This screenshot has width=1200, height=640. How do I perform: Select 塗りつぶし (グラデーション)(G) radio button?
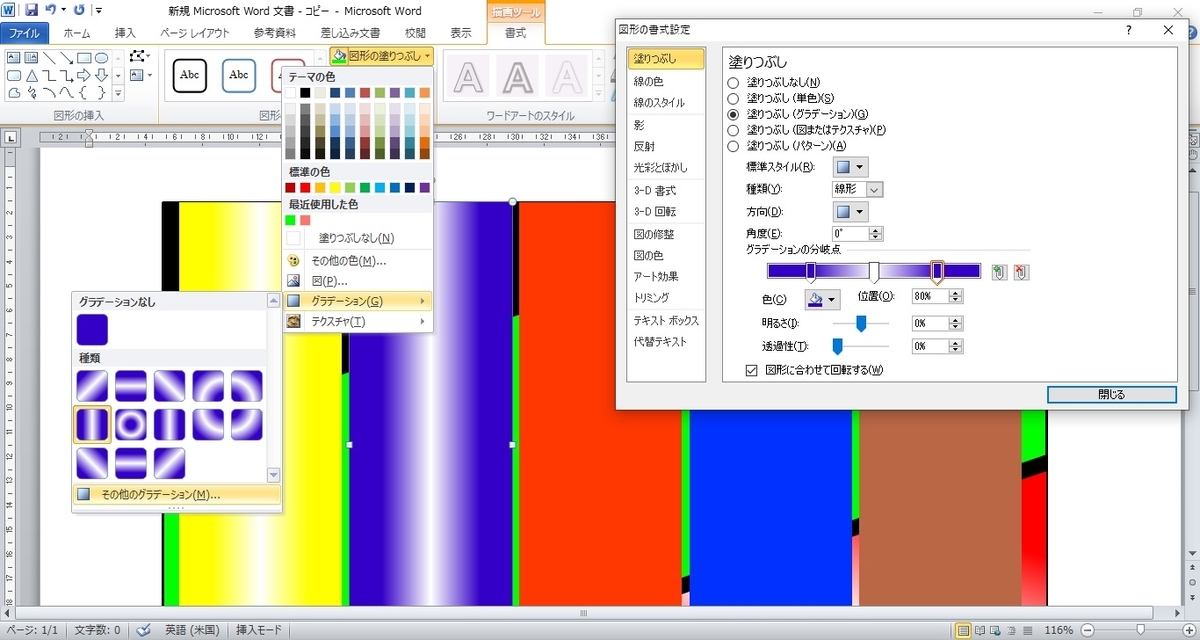733,114
